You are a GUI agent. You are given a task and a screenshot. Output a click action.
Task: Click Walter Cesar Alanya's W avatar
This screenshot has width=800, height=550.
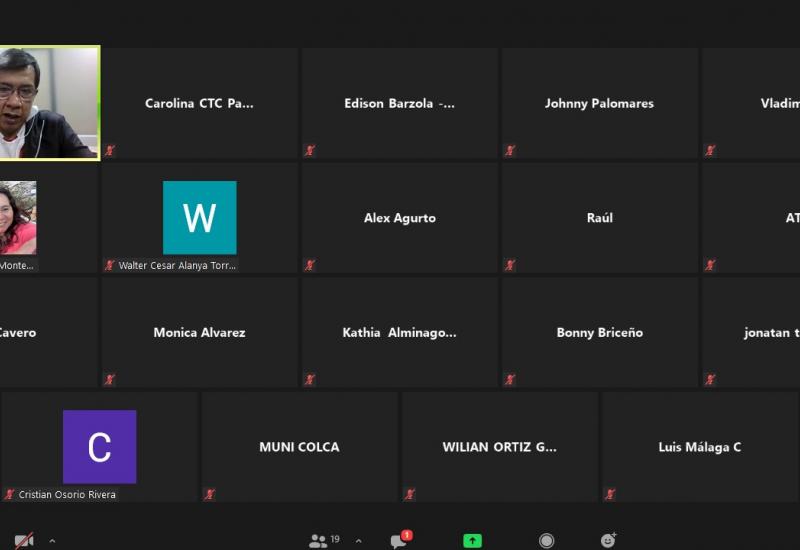click(x=200, y=218)
